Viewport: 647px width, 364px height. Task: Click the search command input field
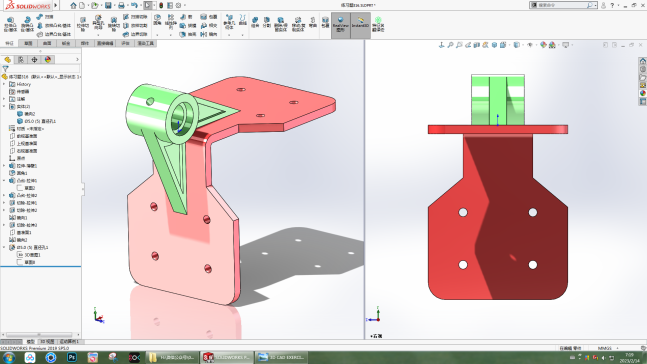[562, 5]
